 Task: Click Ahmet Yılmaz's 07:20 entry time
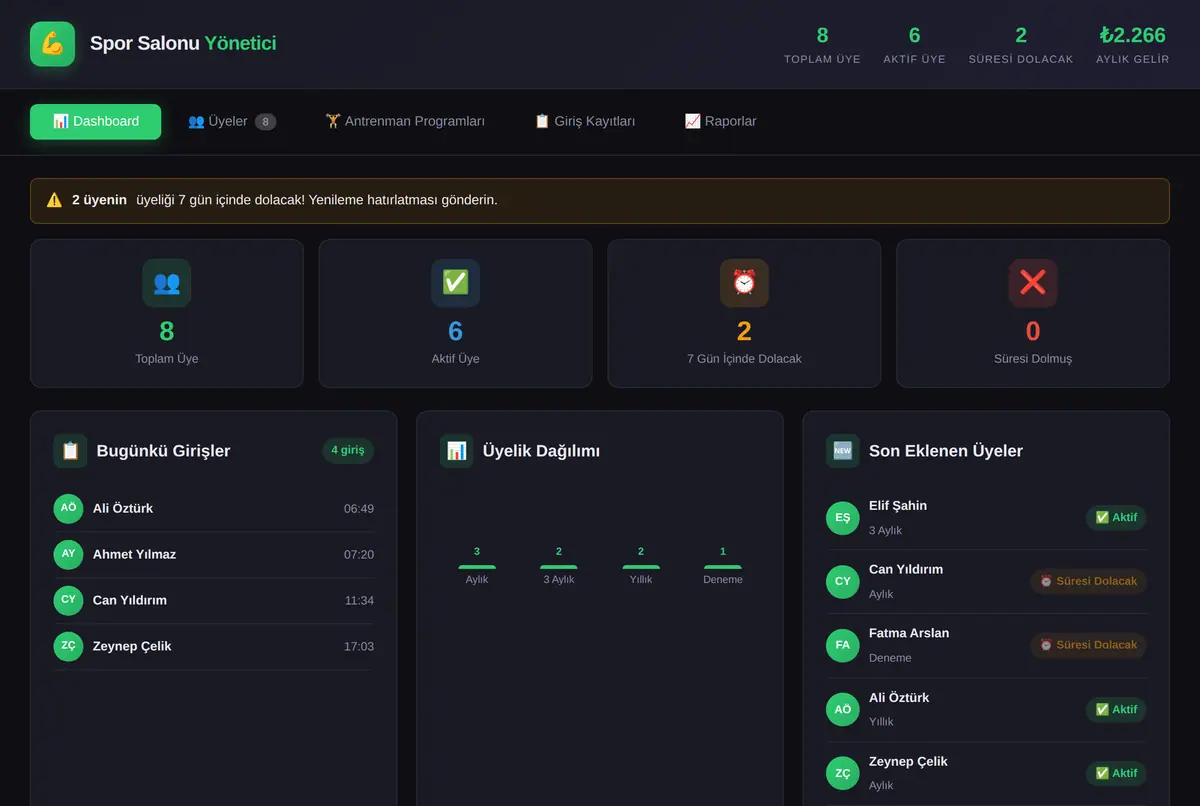pos(359,555)
